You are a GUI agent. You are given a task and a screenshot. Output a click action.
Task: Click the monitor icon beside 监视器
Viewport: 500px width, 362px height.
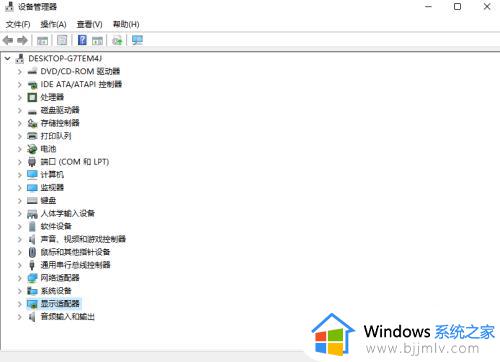(x=32, y=188)
